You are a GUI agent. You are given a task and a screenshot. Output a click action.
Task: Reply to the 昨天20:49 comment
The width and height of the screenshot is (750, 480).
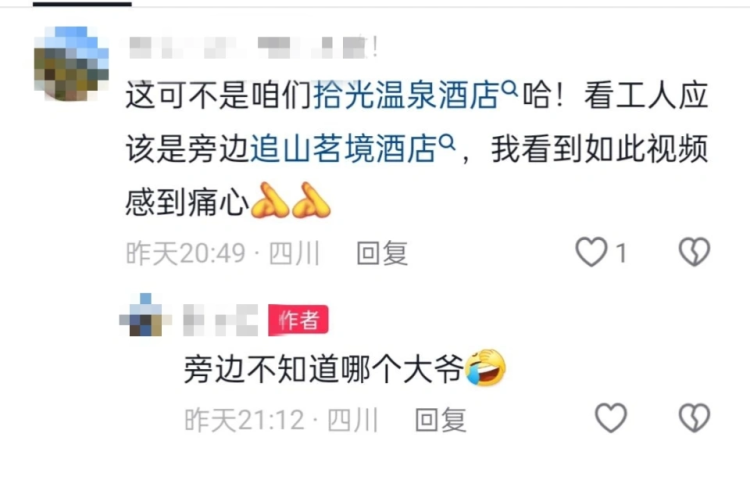(382, 253)
